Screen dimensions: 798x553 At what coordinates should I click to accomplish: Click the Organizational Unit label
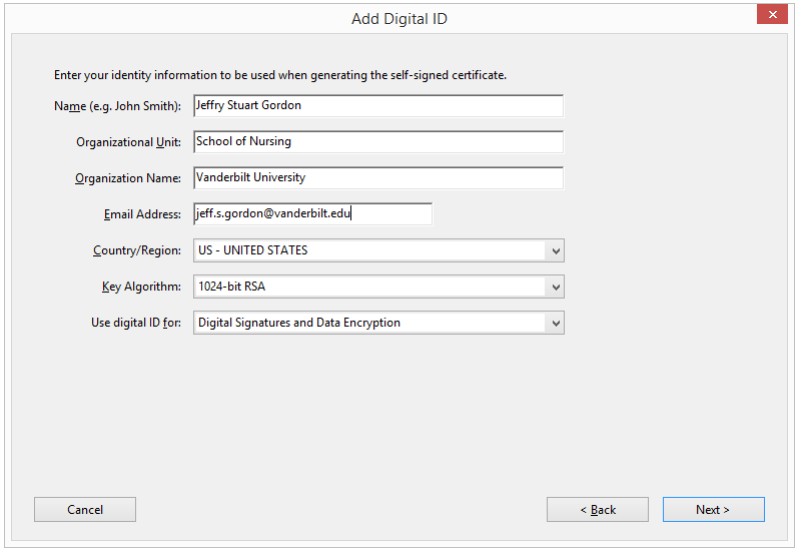click(128, 142)
